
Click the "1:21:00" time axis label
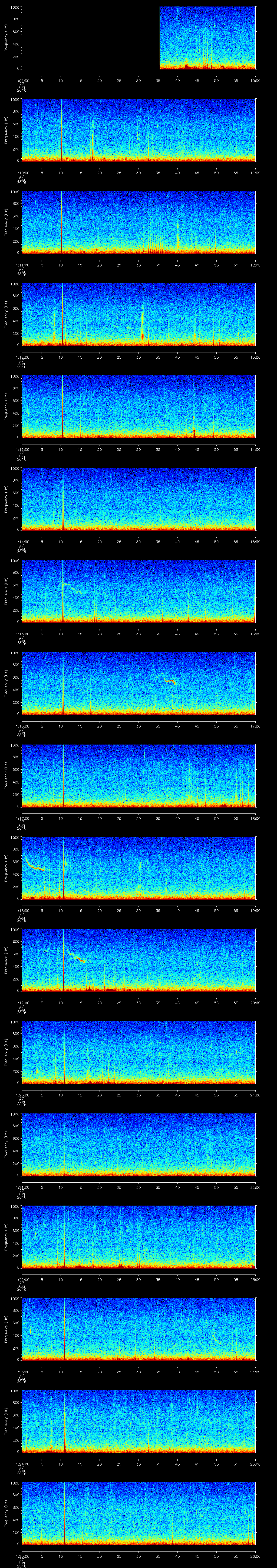(22, 1187)
